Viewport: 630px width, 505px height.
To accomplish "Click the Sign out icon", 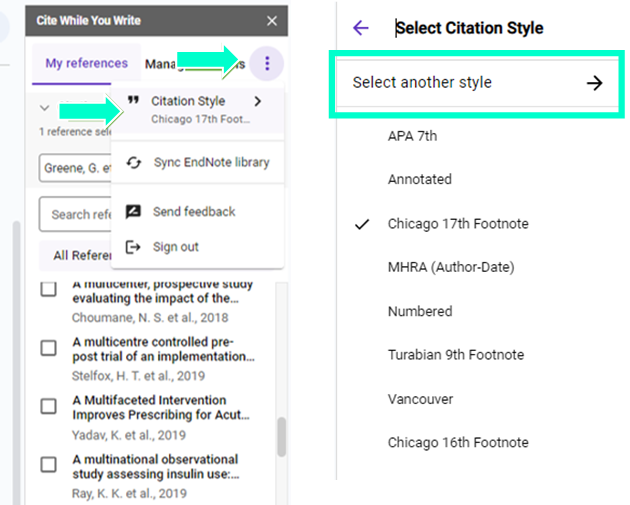I will (133, 247).
